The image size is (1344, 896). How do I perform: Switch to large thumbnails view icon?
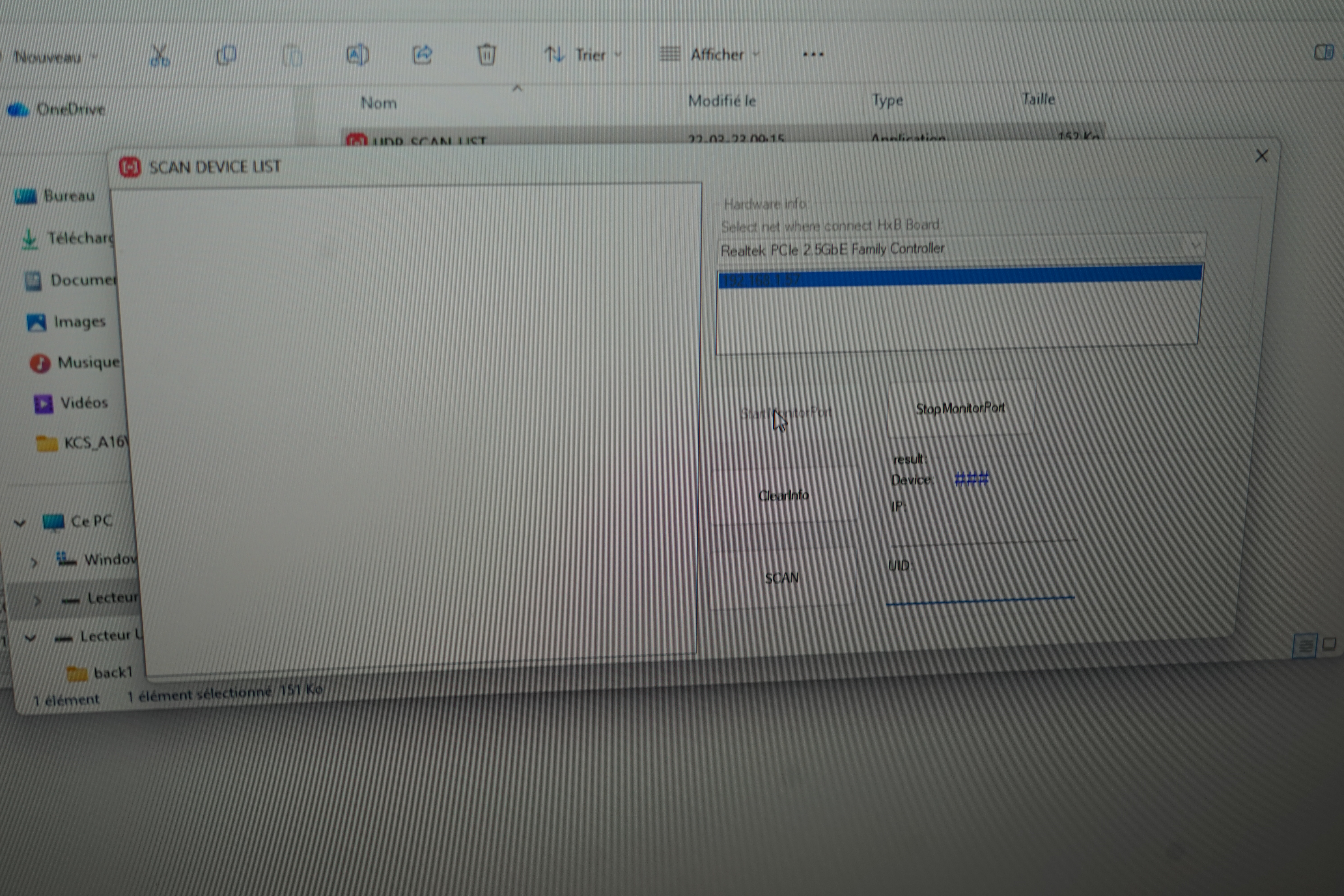(x=1329, y=644)
